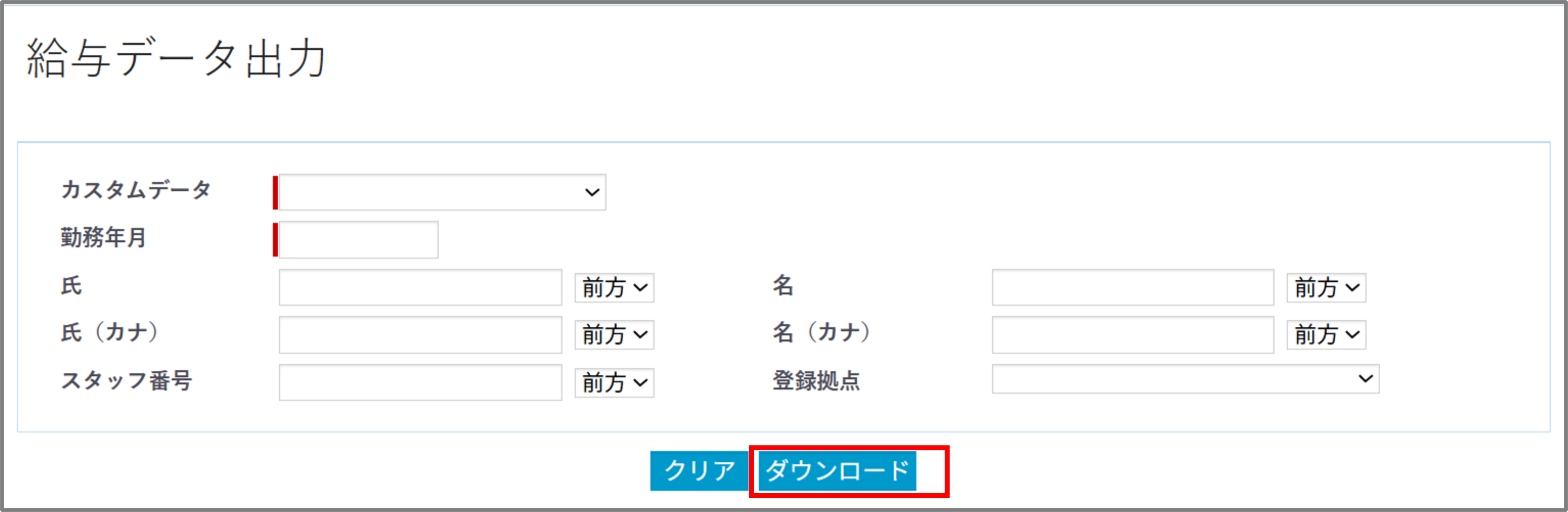Click the カスタムデータ label
The height and width of the screenshot is (512, 1568).
click(136, 190)
